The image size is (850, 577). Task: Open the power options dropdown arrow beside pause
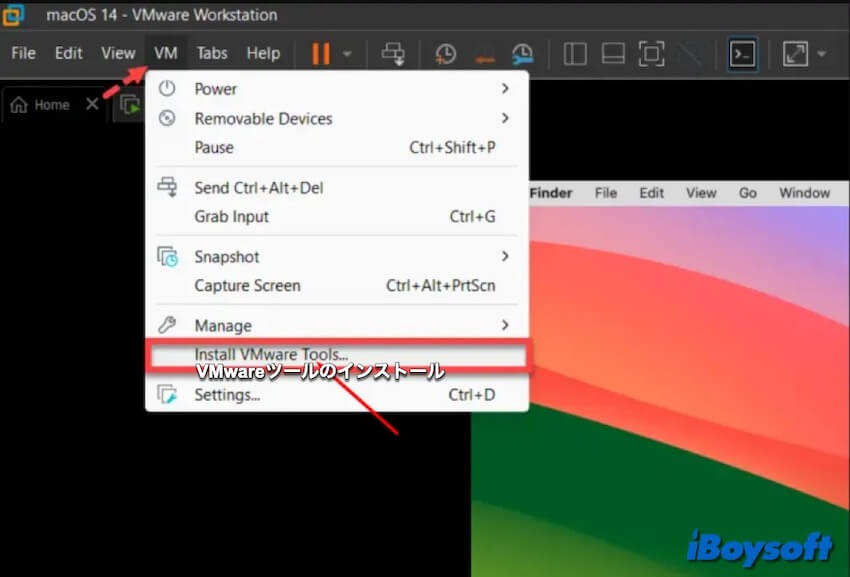click(x=347, y=54)
